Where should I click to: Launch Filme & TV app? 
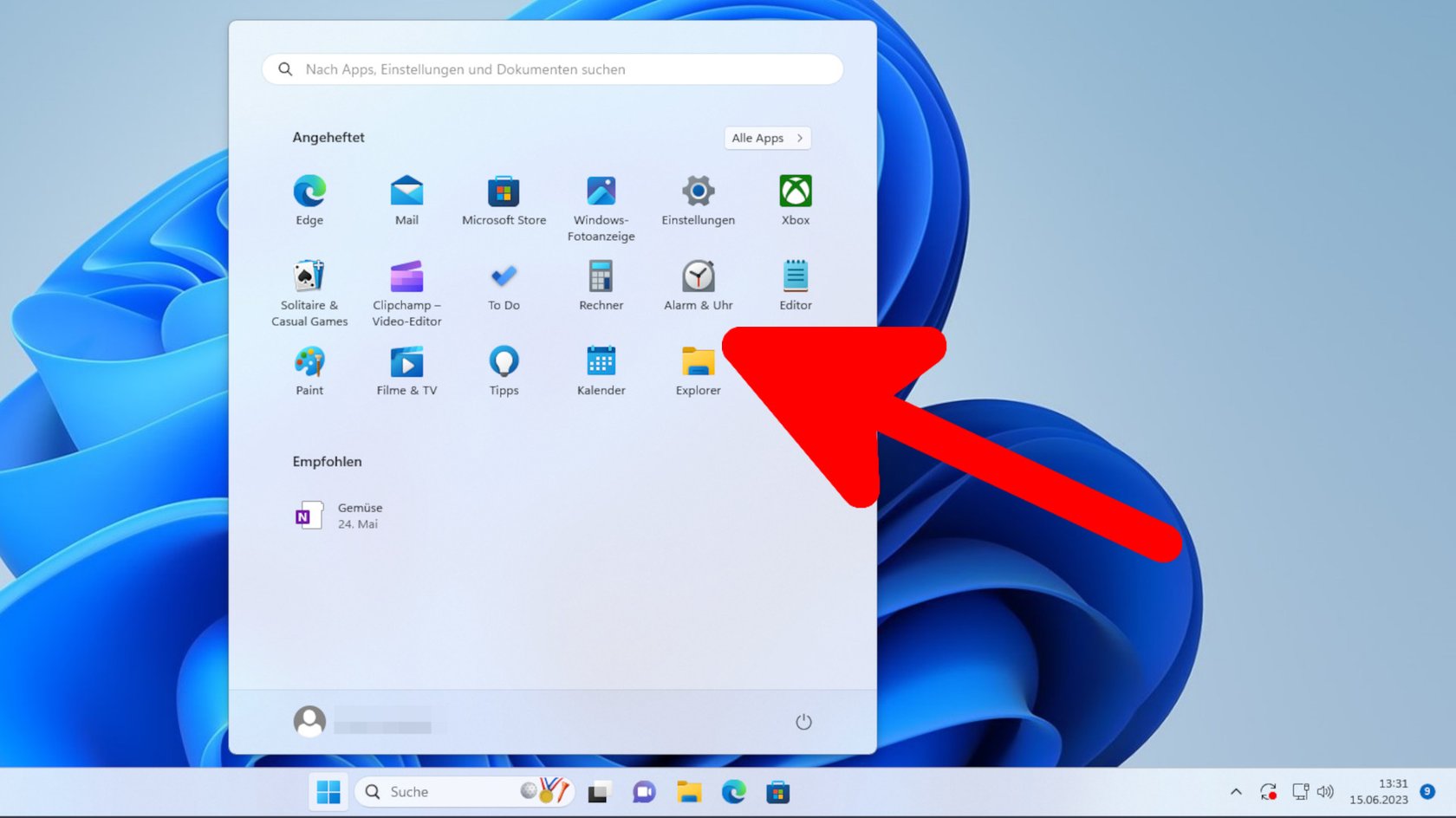(406, 370)
